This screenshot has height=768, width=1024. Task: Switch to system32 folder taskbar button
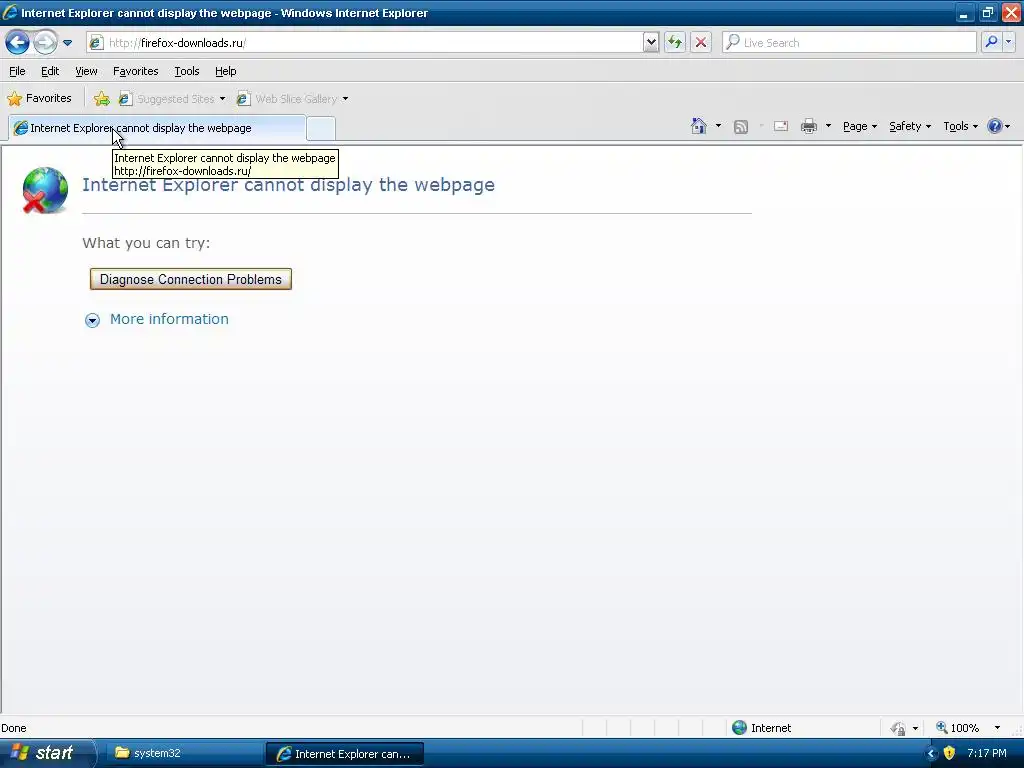(183, 753)
